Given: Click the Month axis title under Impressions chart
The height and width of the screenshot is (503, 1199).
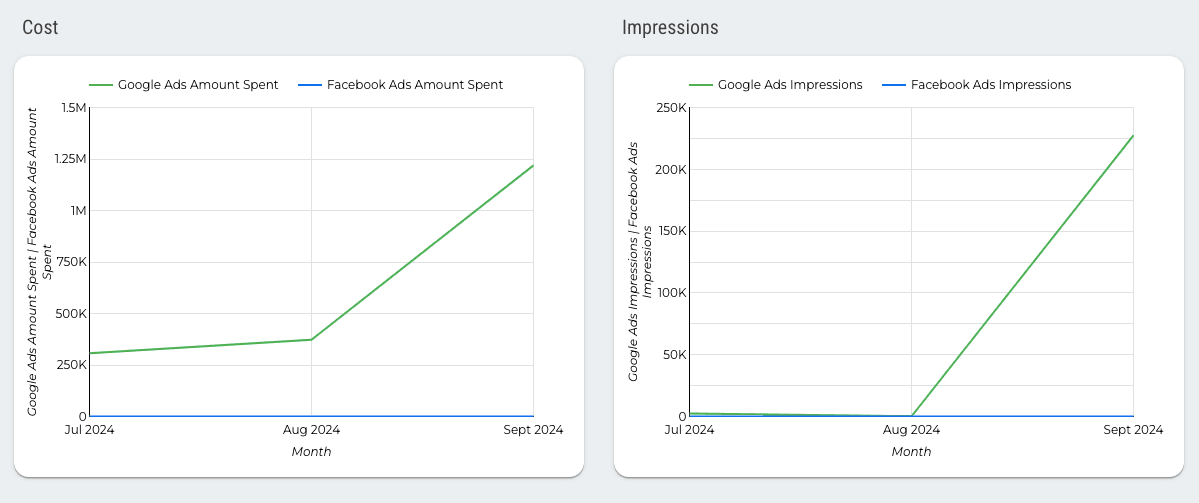Looking at the screenshot, I should point(912,452).
